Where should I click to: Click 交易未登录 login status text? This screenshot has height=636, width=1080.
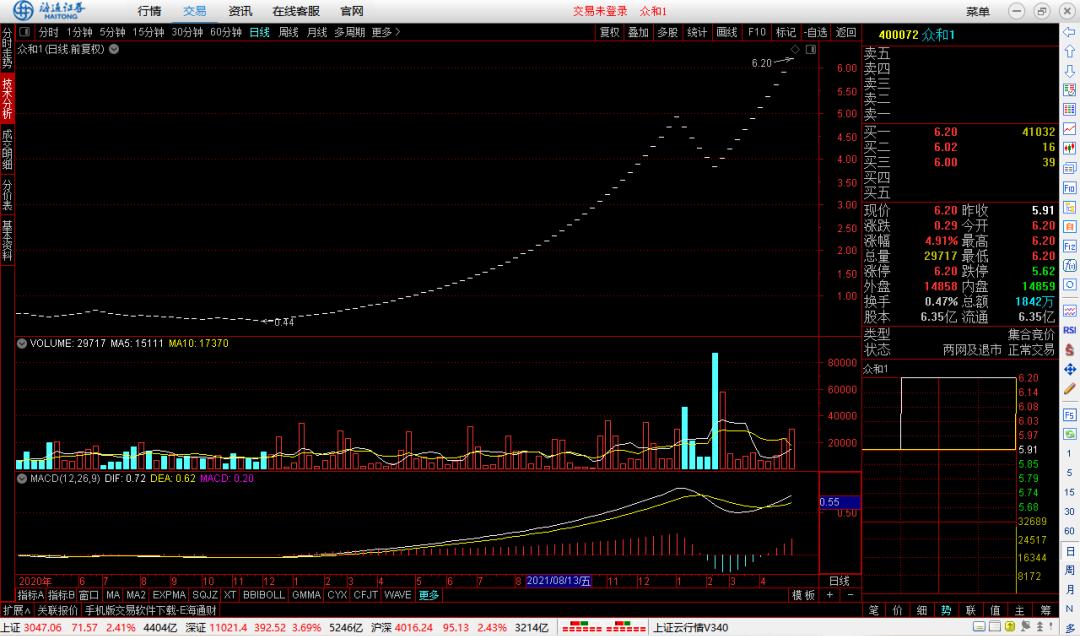pyautogui.click(x=600, y=11)
